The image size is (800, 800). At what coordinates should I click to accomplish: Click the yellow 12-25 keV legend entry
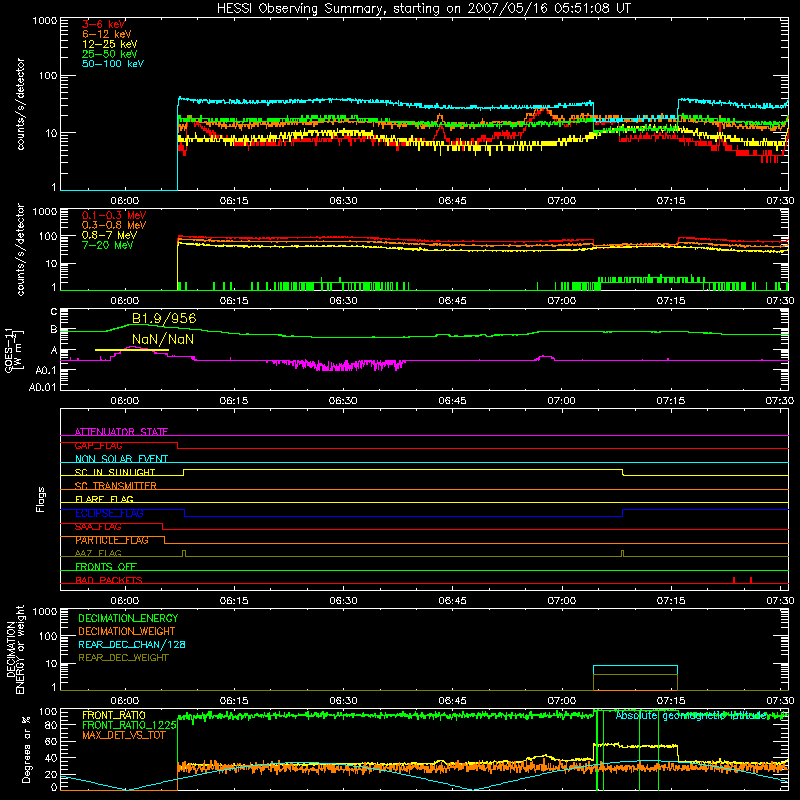tap(110, 44)
